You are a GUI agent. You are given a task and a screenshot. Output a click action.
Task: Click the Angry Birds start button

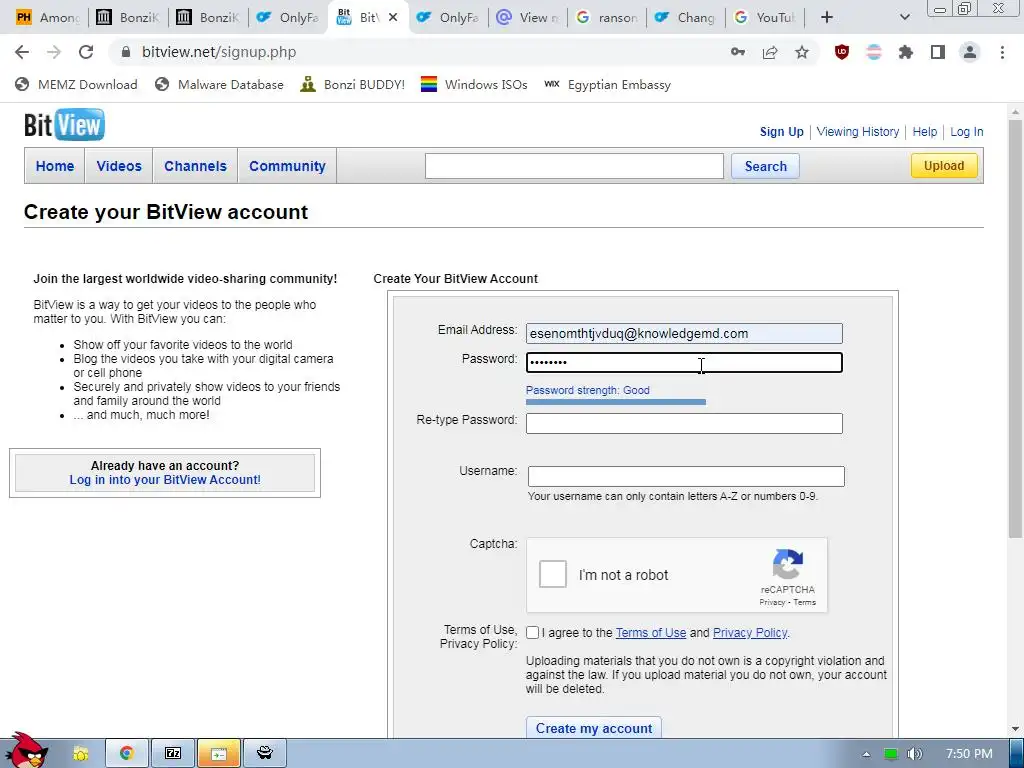(27, 750)
